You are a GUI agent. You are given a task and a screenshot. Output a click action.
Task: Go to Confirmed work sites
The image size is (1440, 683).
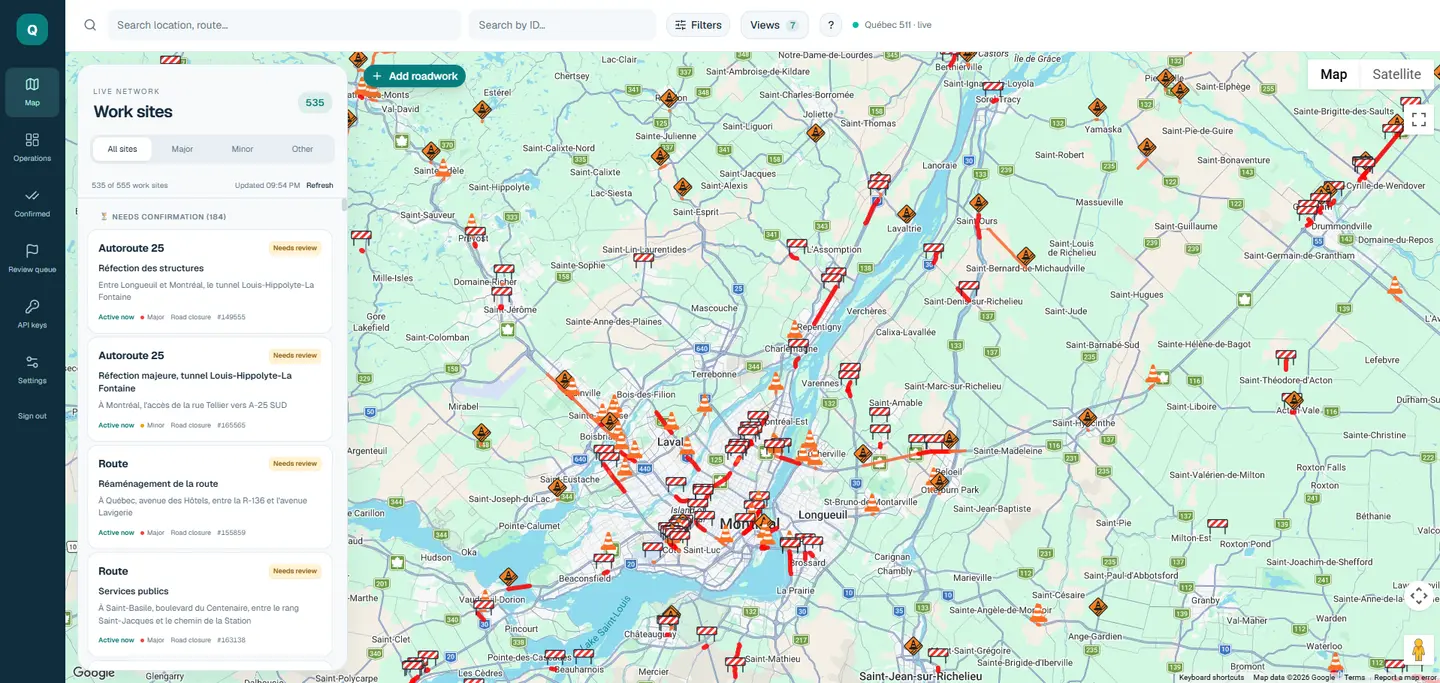point(32,203)
